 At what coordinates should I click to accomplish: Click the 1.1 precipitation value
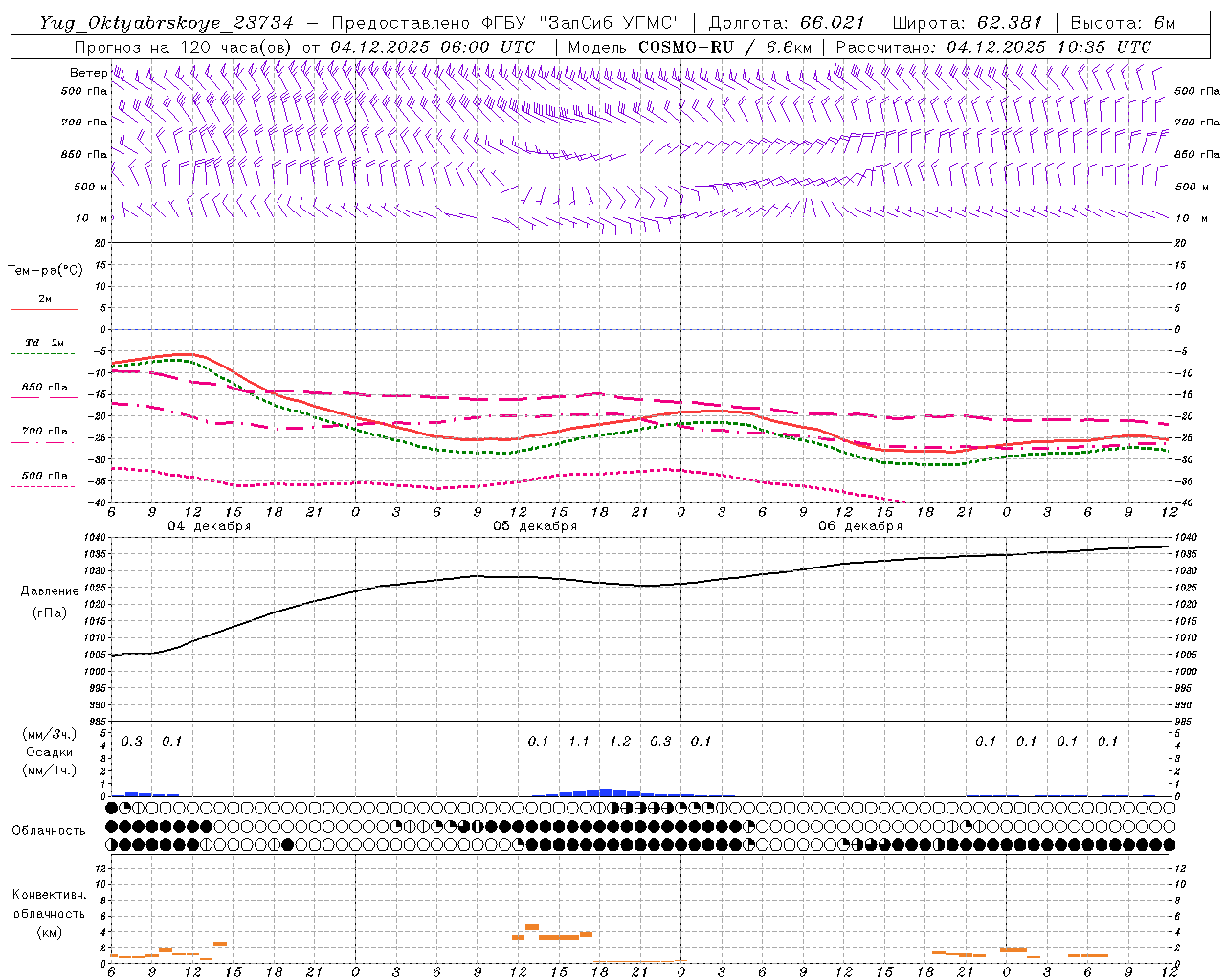tap(579, 741)
